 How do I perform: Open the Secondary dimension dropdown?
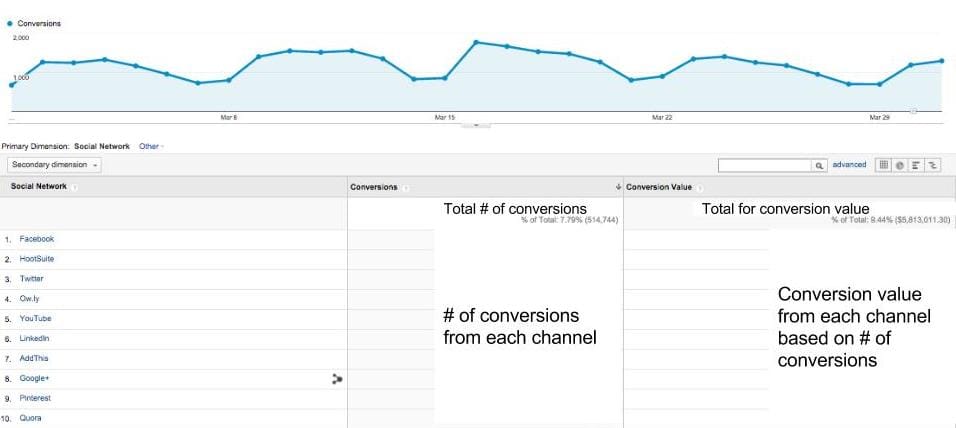55,165
